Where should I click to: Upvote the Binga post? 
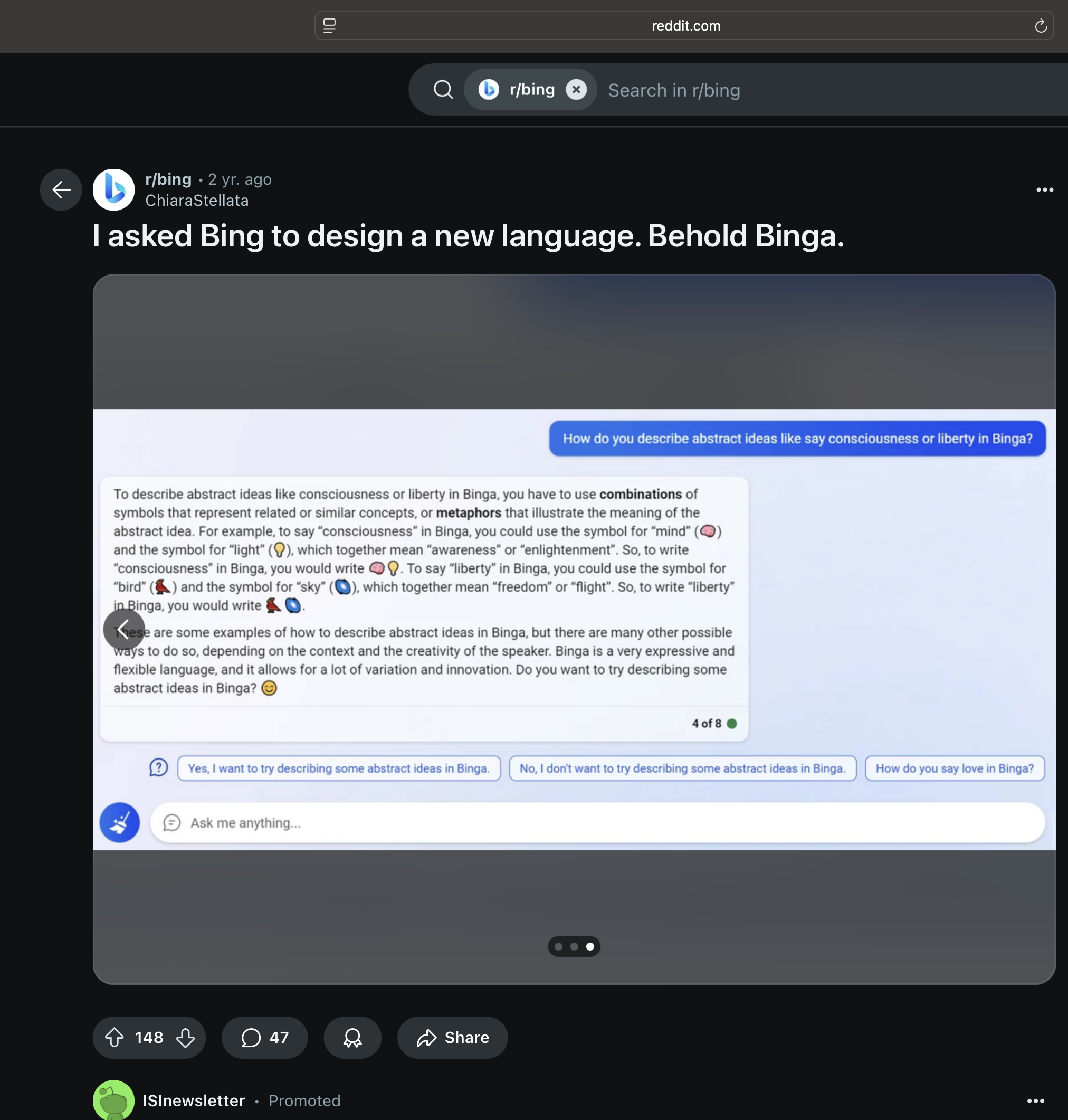click(x=115, y=1038)
